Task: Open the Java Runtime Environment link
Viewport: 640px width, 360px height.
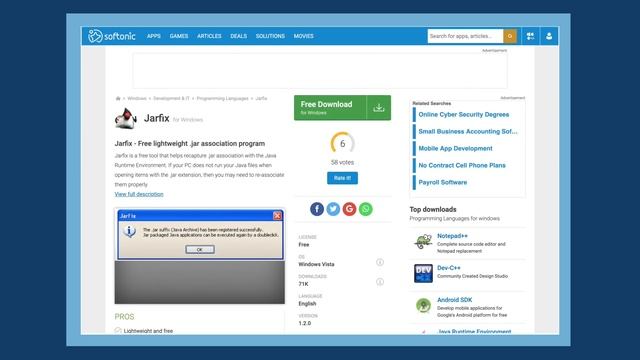Action: coord(474,331)
